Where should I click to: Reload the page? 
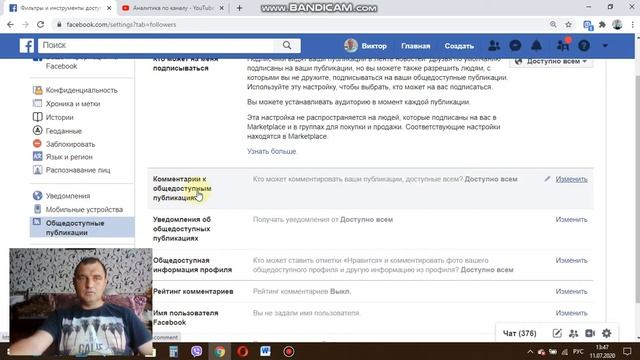pyautogui.click(x=40, y=24)
